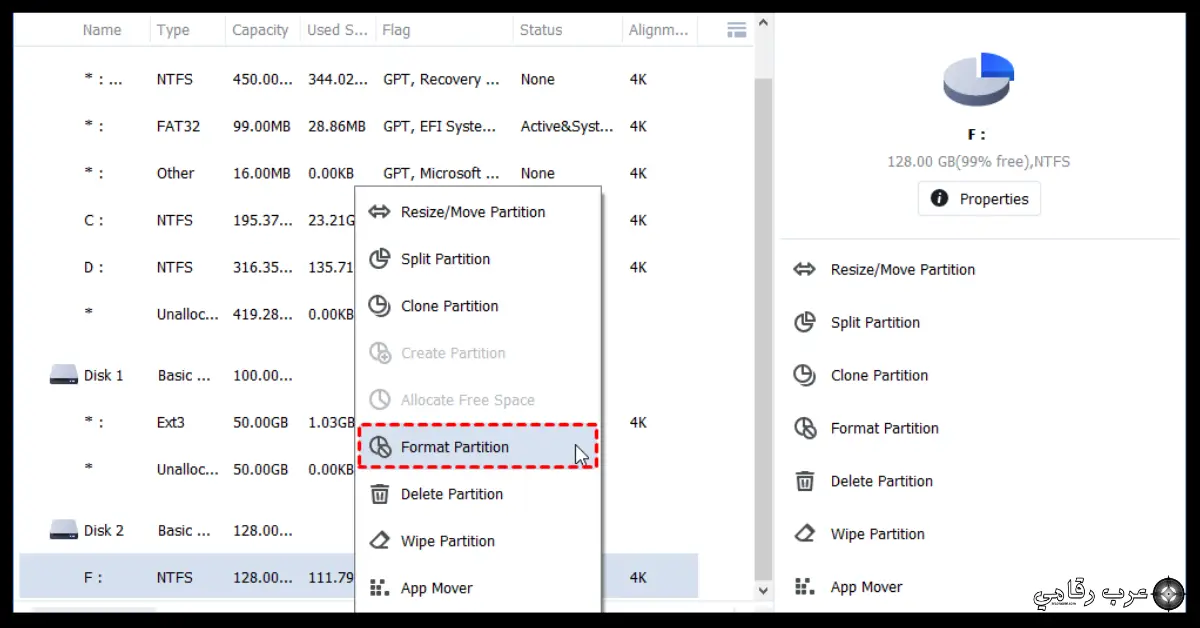Select the Split Partition icon in right sidebar
Image resolution: width=1200 pixels, height=628 pixels.
pos(804,322)
